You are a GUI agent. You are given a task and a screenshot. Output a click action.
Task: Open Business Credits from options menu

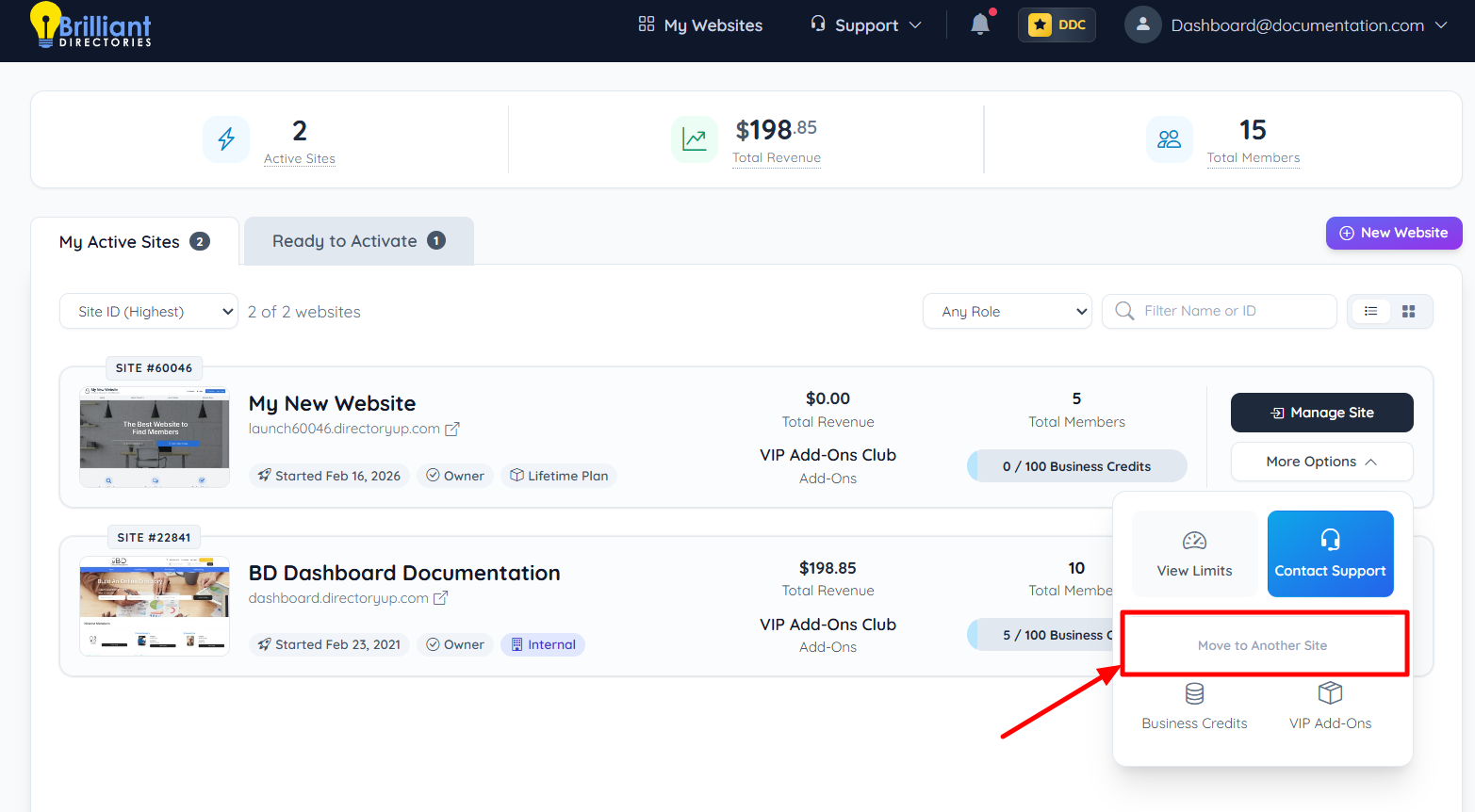tap(1194, 706)
